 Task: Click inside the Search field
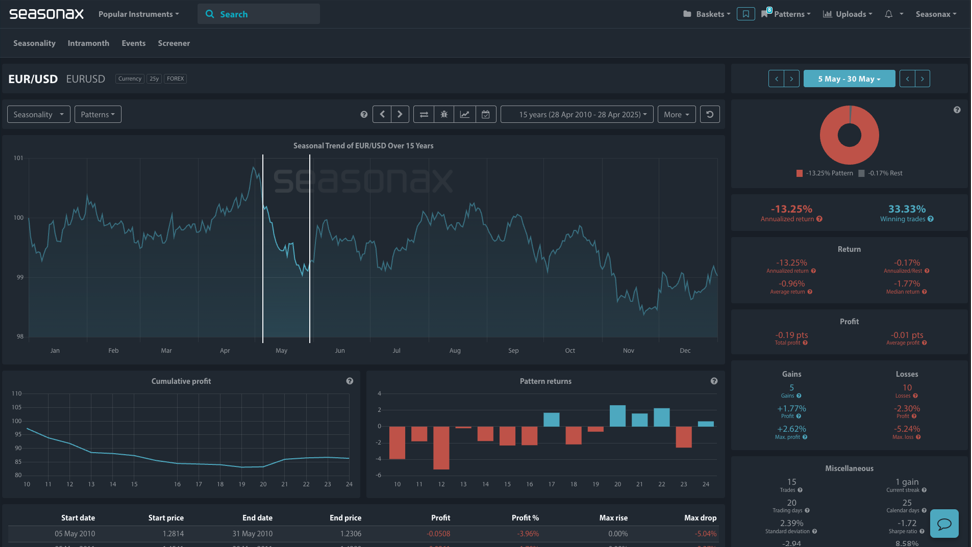[x=258, y=14]
